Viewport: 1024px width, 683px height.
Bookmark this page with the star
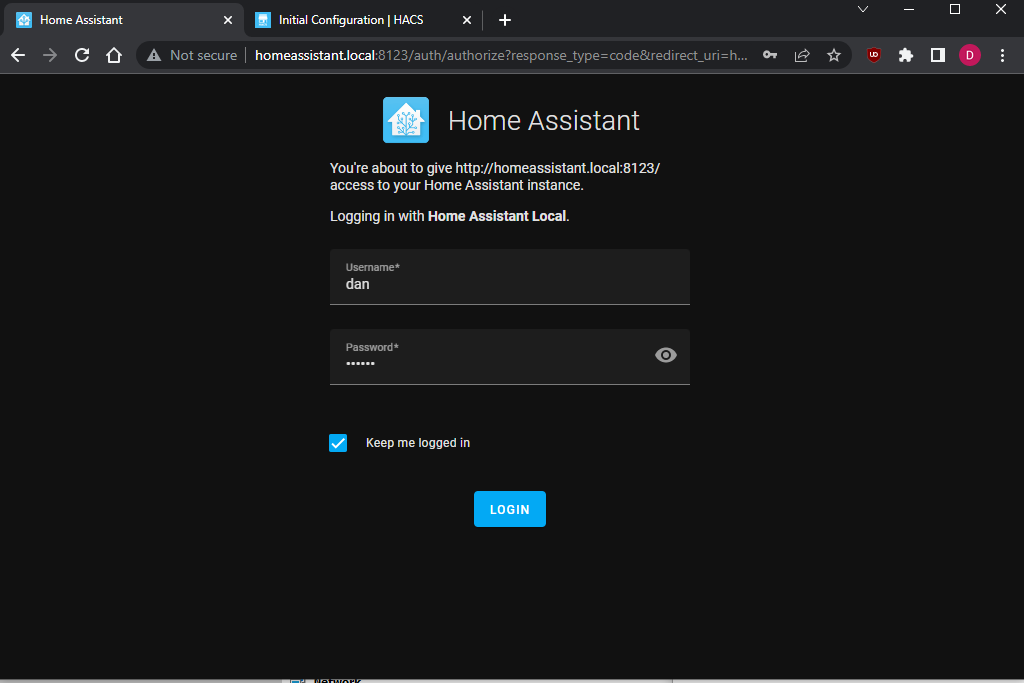click(x=834, y=56)
